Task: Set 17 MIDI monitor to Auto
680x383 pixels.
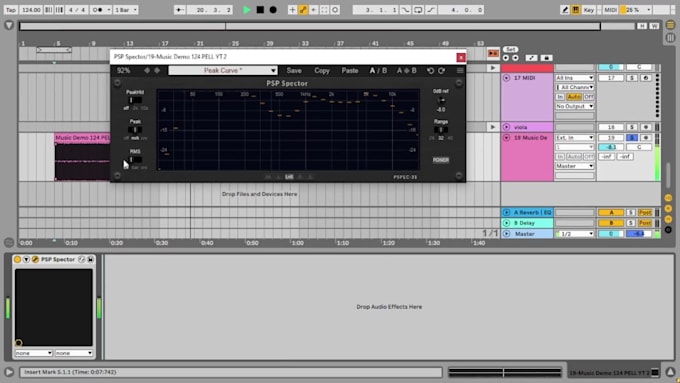Action: click(x=574, y=97)
